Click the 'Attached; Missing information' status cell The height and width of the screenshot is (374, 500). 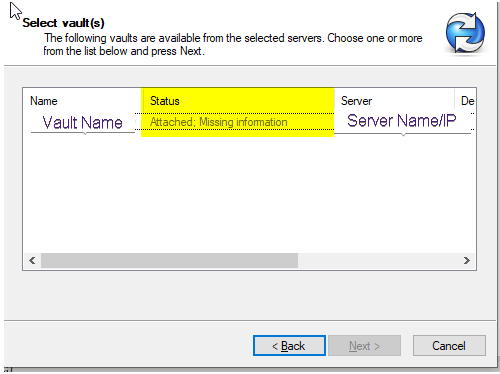(219, 122)
